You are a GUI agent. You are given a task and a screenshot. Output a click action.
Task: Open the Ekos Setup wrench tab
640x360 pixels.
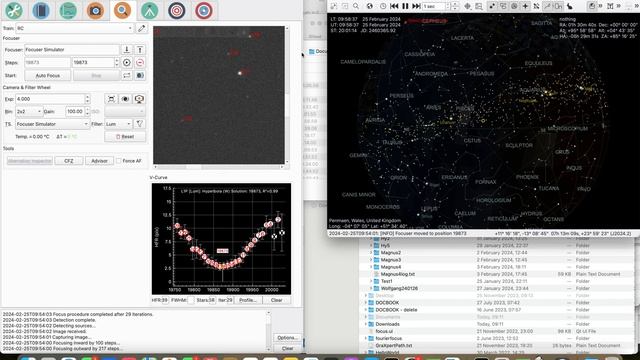pyautogui.click(x=13, y=10)
